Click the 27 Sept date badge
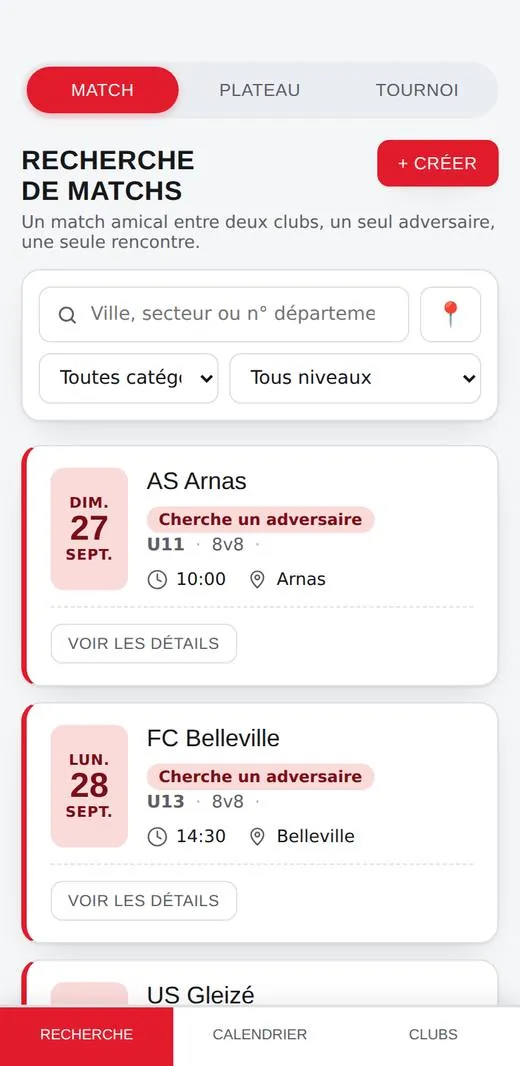This screenshot has width=520, height=1066. (89, 529)
